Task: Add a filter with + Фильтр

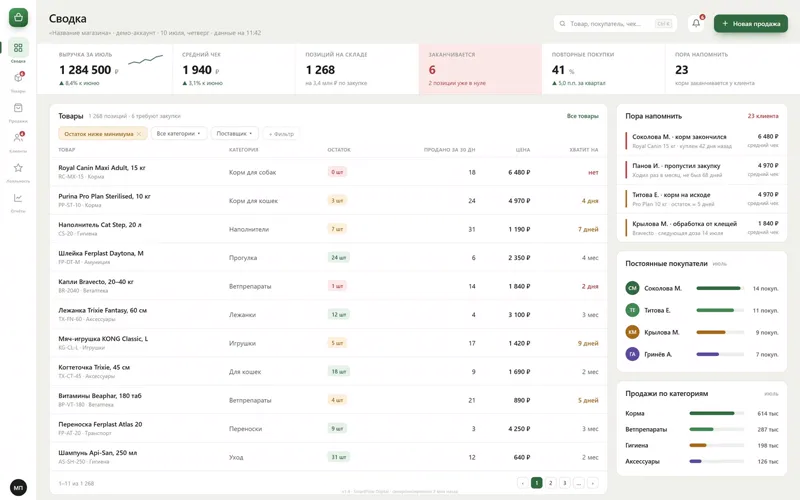Action: (x=281, y=134)
